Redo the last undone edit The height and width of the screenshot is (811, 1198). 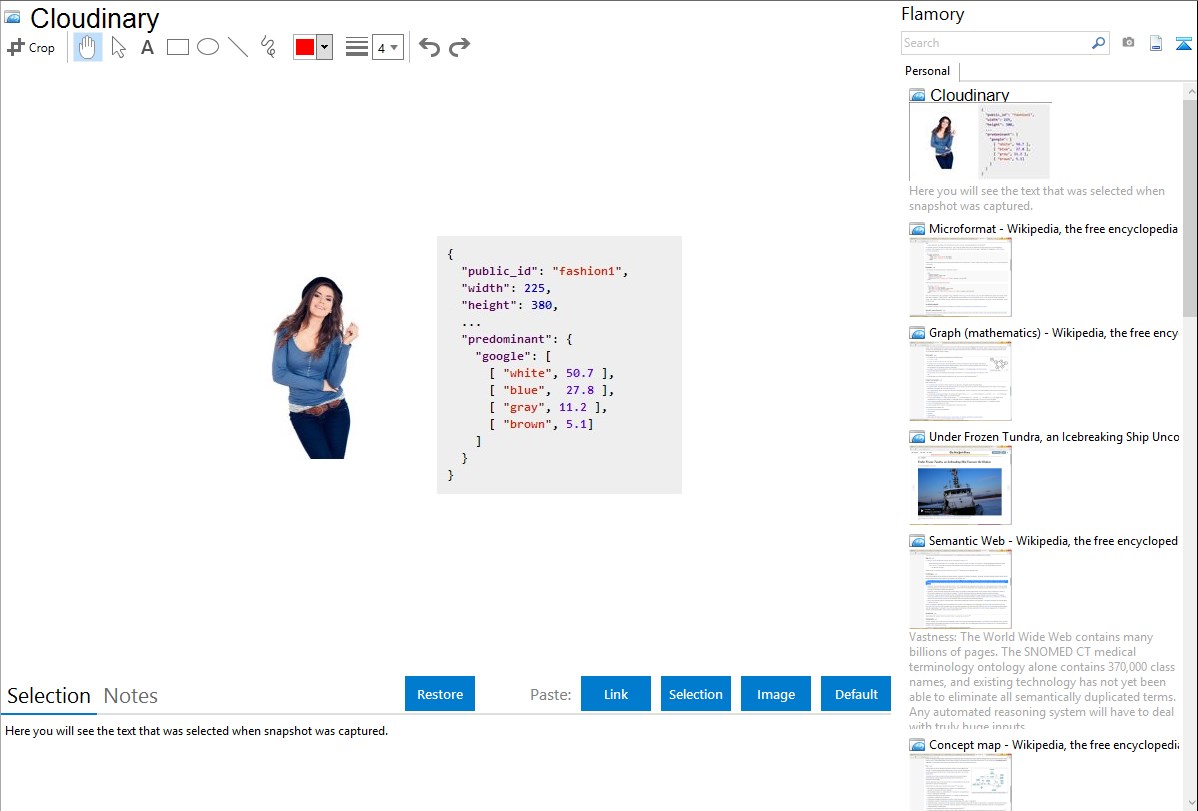[x=459, y=47]
